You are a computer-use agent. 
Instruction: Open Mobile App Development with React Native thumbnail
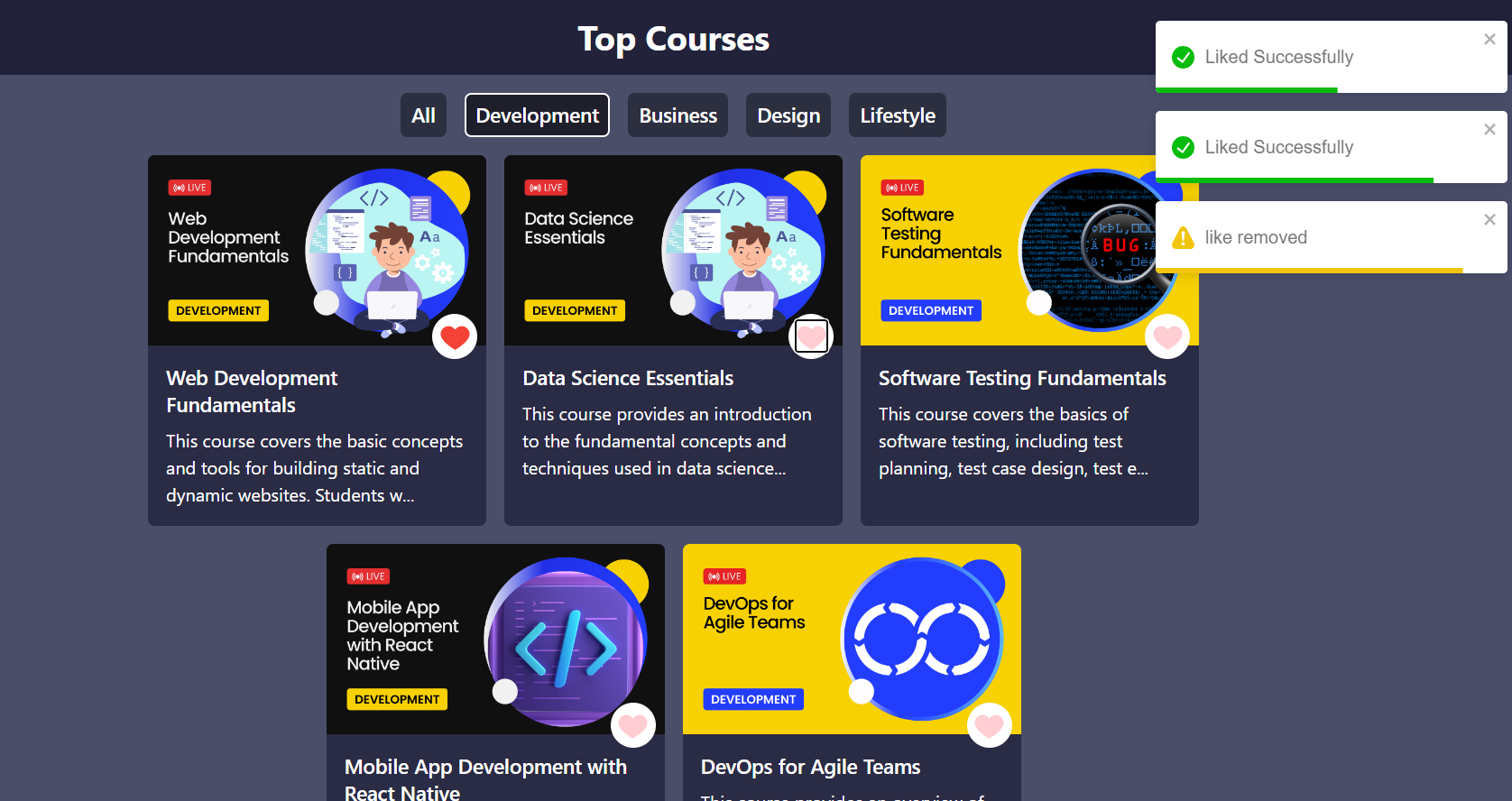point(495,639)
